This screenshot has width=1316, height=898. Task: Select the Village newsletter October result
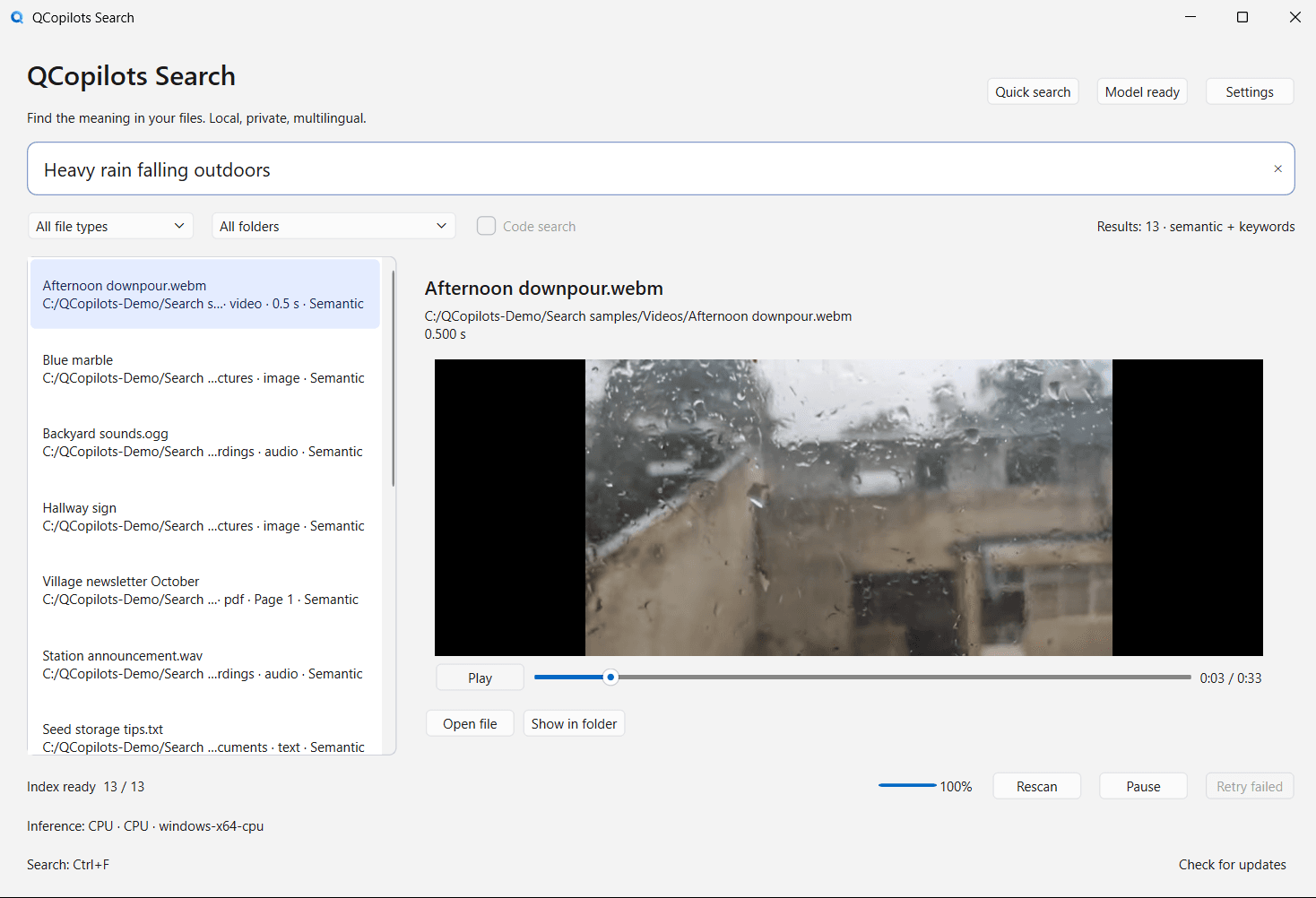205,590
